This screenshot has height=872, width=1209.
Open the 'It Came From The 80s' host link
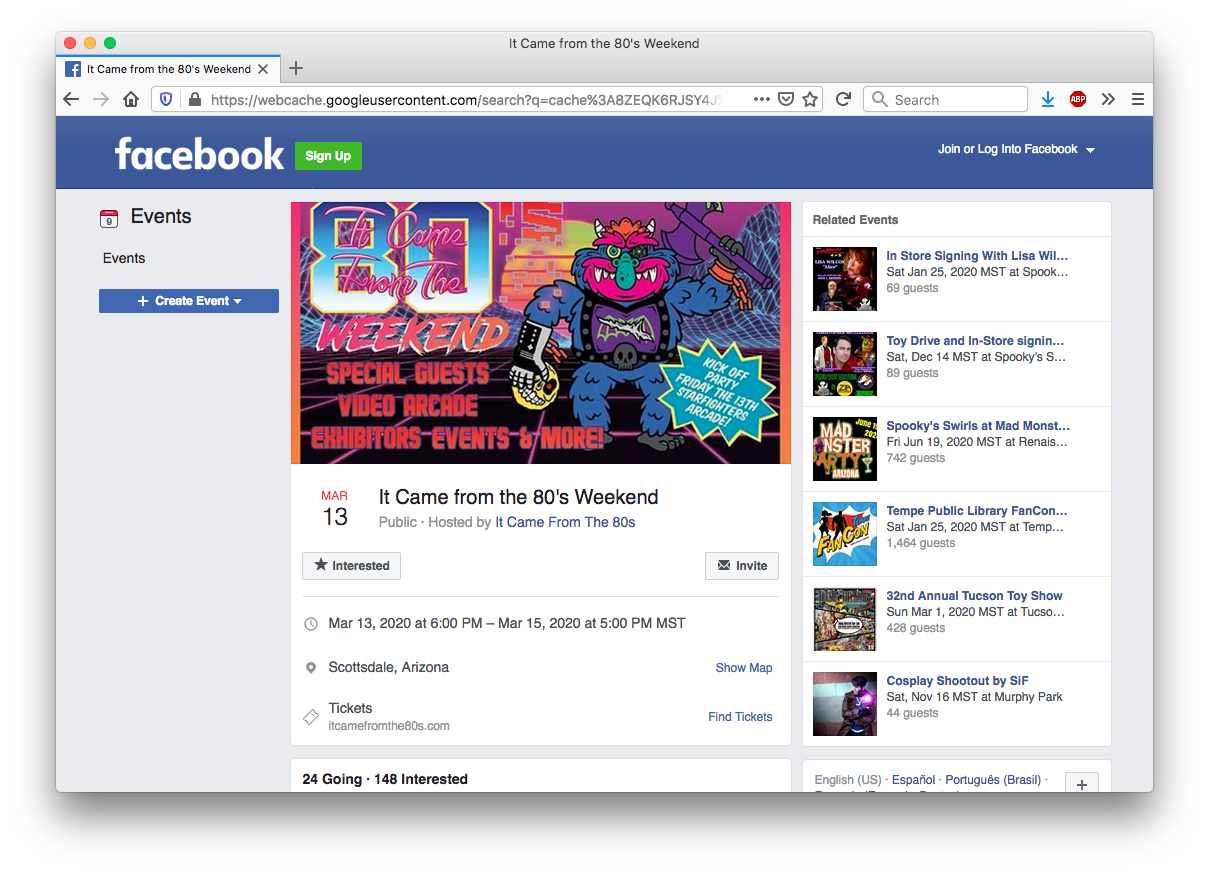[x=565, y=522]
